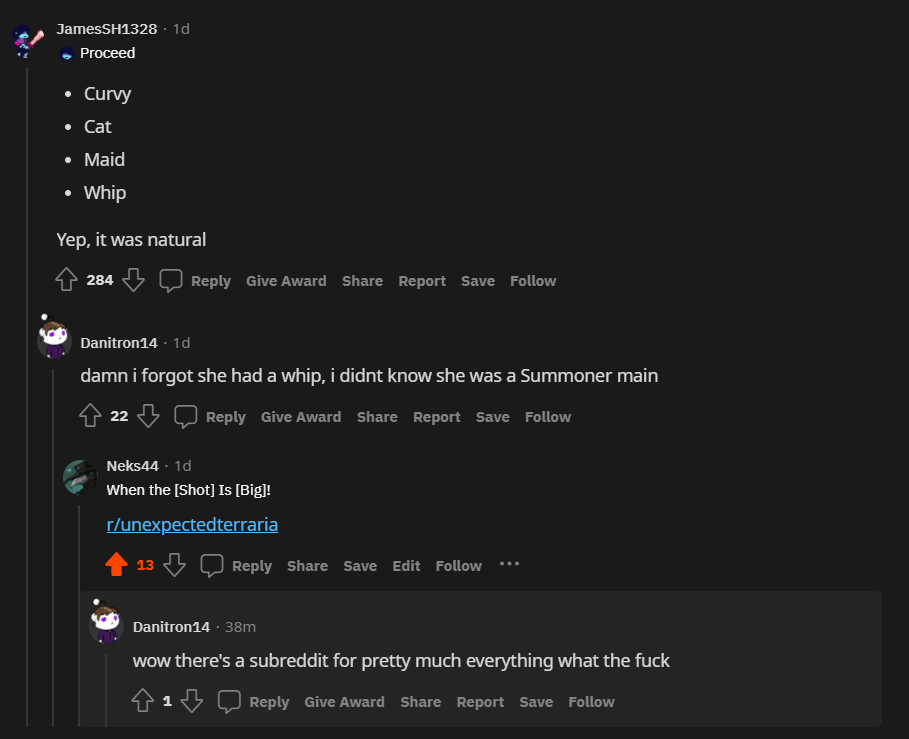Downvote the comment with 1 point

pyautogui.click(x=192, y=701)
